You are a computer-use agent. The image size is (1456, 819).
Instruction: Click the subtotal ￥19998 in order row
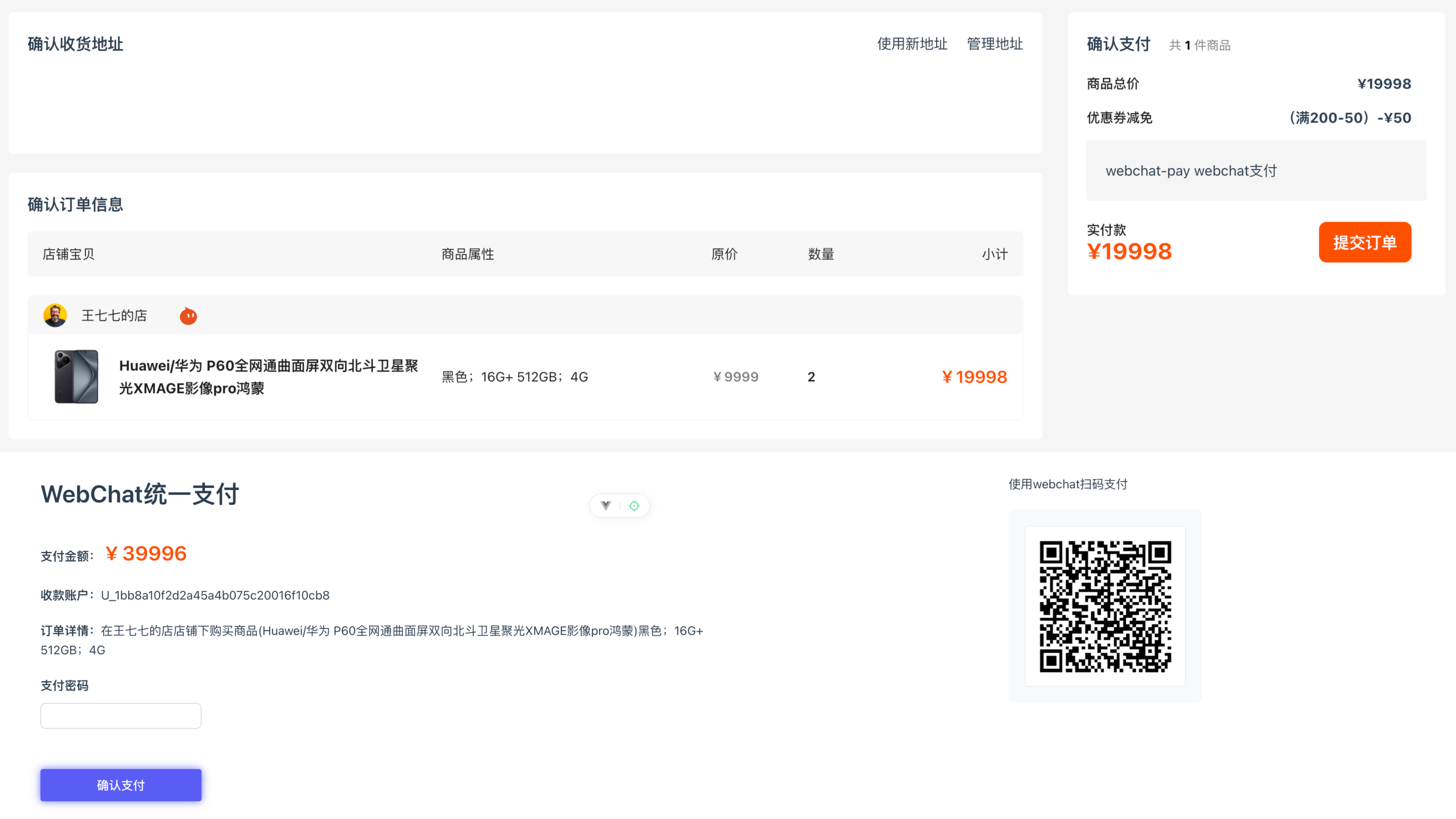975,377
